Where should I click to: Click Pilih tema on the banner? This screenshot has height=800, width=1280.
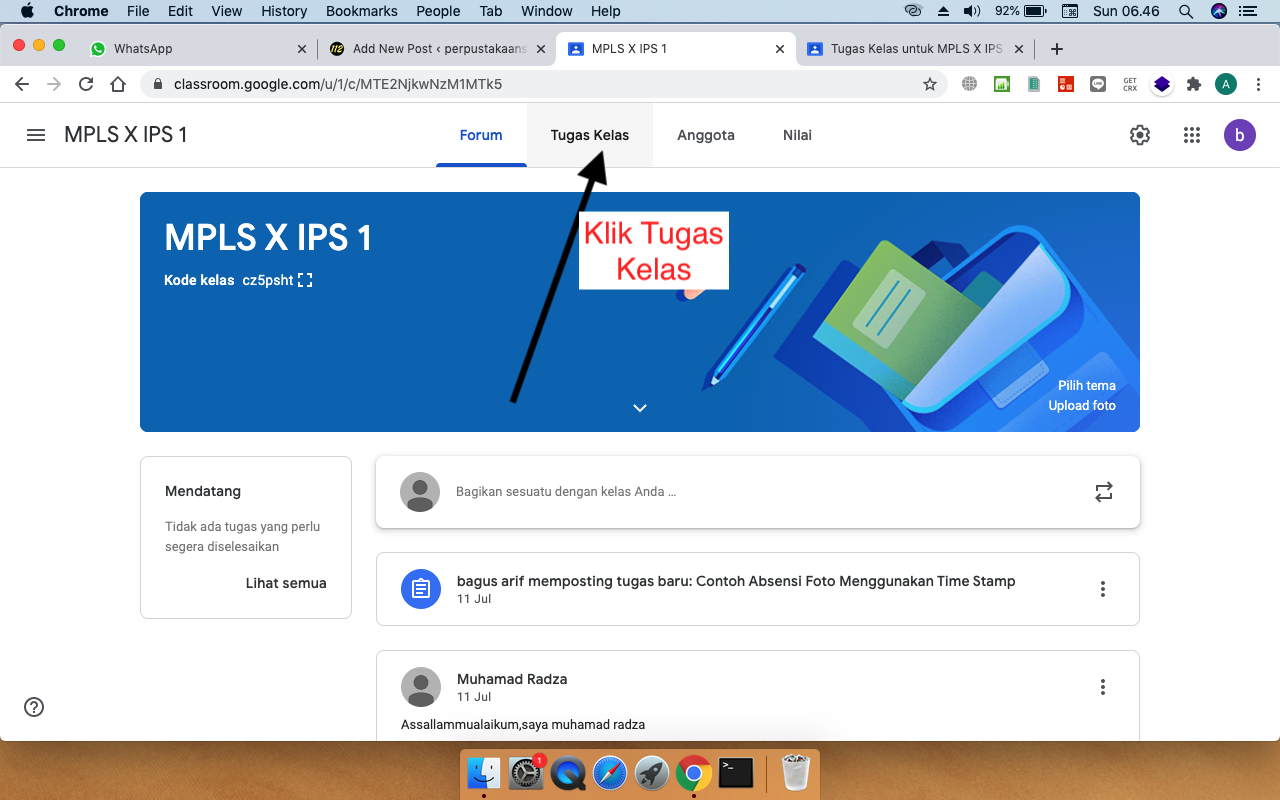tap(1086, 385)
